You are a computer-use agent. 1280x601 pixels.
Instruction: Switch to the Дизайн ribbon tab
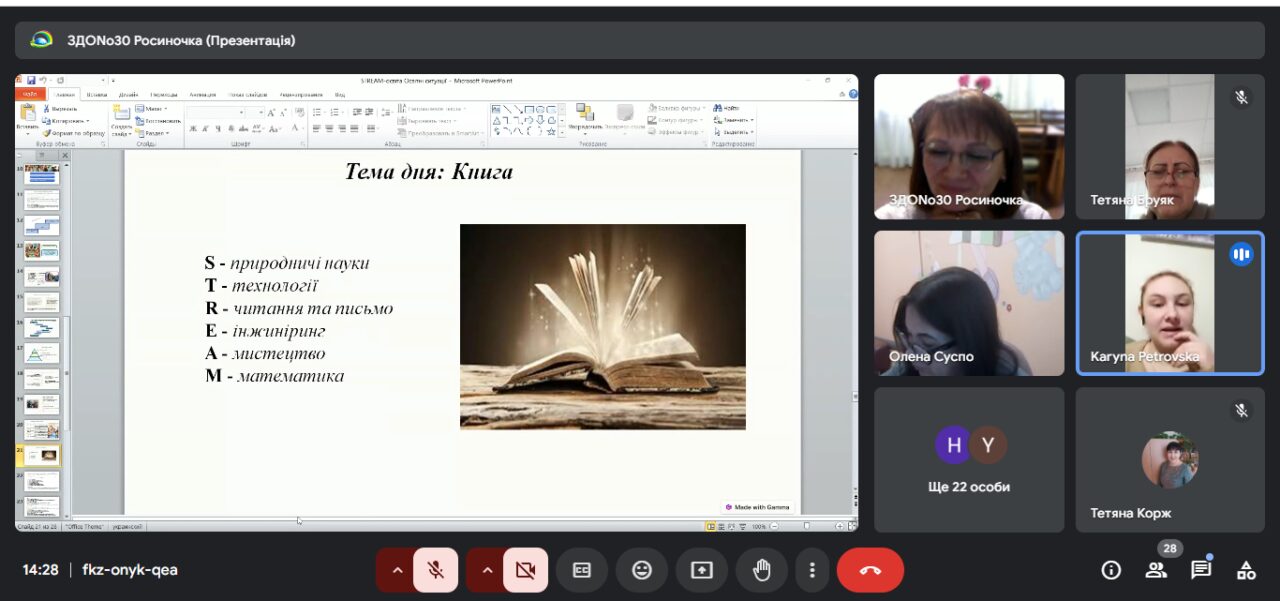click(128, 95)
